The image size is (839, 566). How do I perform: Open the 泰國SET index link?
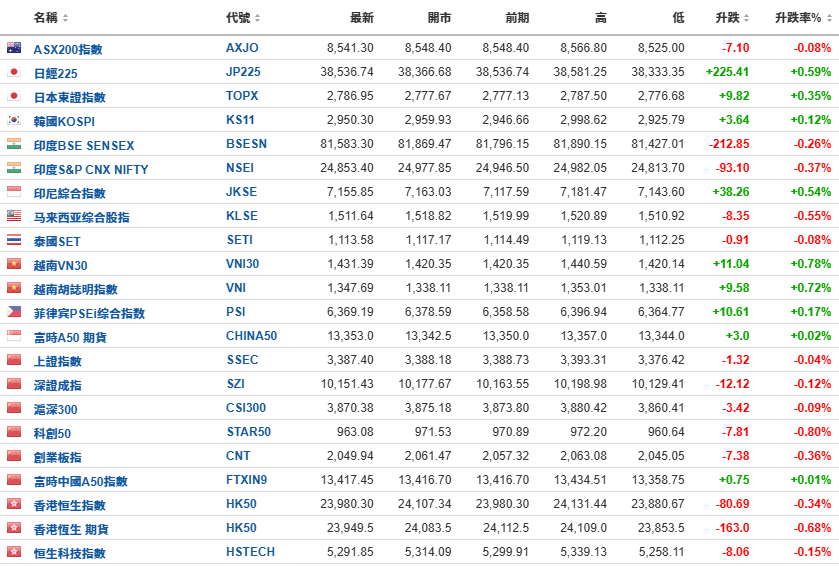pyautogui.click(x=57, y=241)
